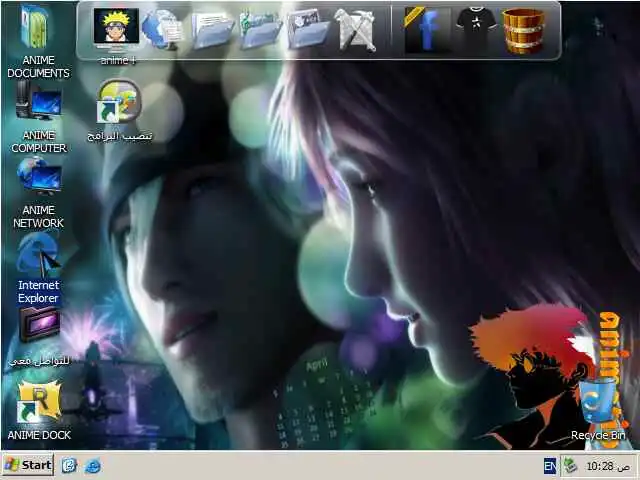Click the Start button
This screenshot has width=640, height=480.
tap(28, 465)
